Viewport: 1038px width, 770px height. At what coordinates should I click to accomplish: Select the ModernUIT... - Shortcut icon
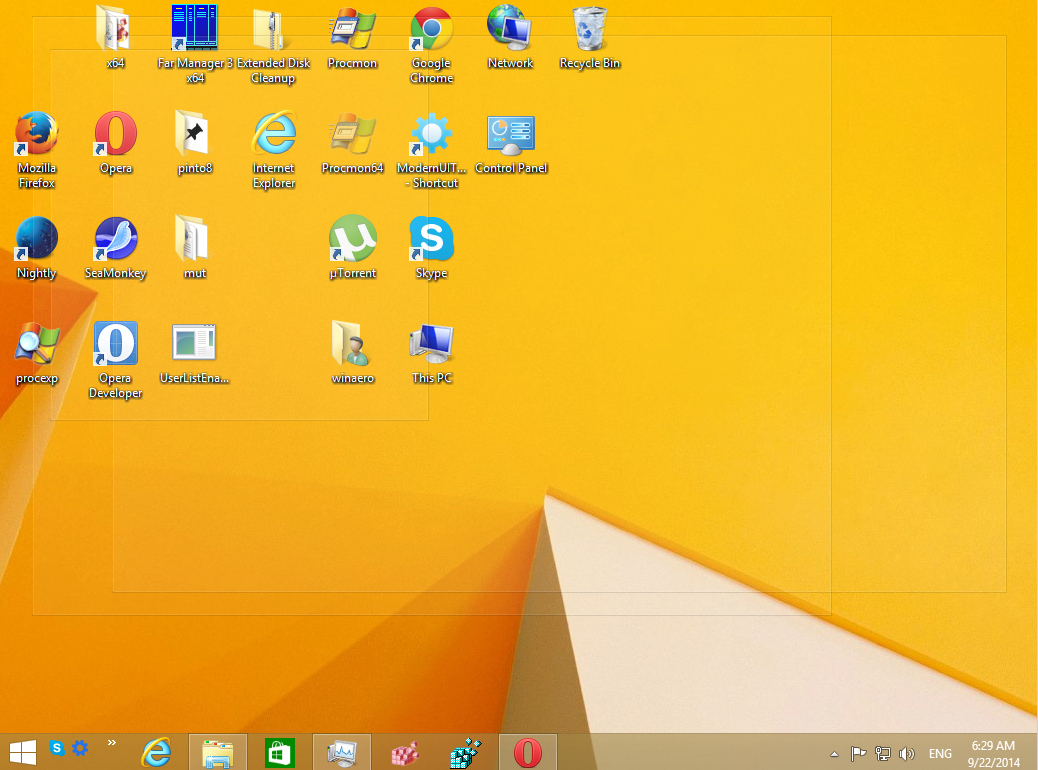tap(432, 150)
